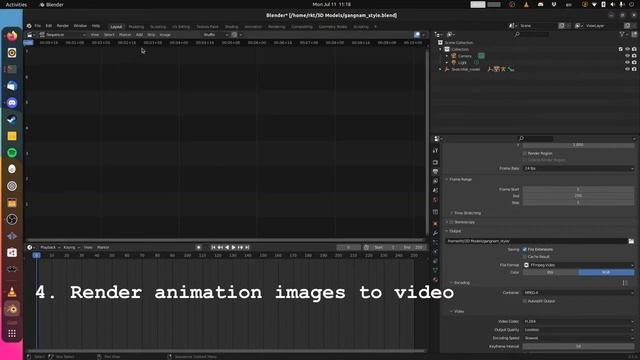Toggle the auto-keying record button
The height and width of the screenshot is (360, 640).
click(199, 247)
